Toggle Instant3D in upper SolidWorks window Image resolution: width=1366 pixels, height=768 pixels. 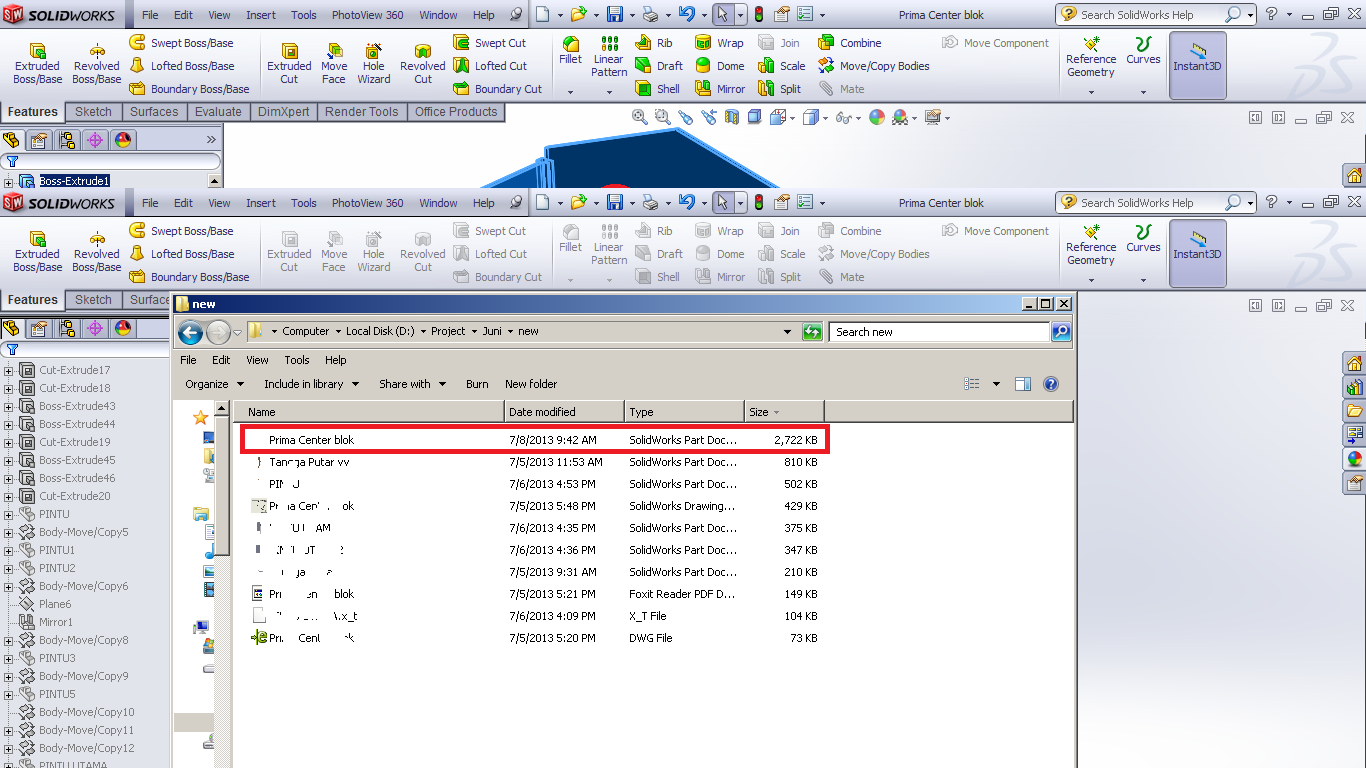point(1198,64)
